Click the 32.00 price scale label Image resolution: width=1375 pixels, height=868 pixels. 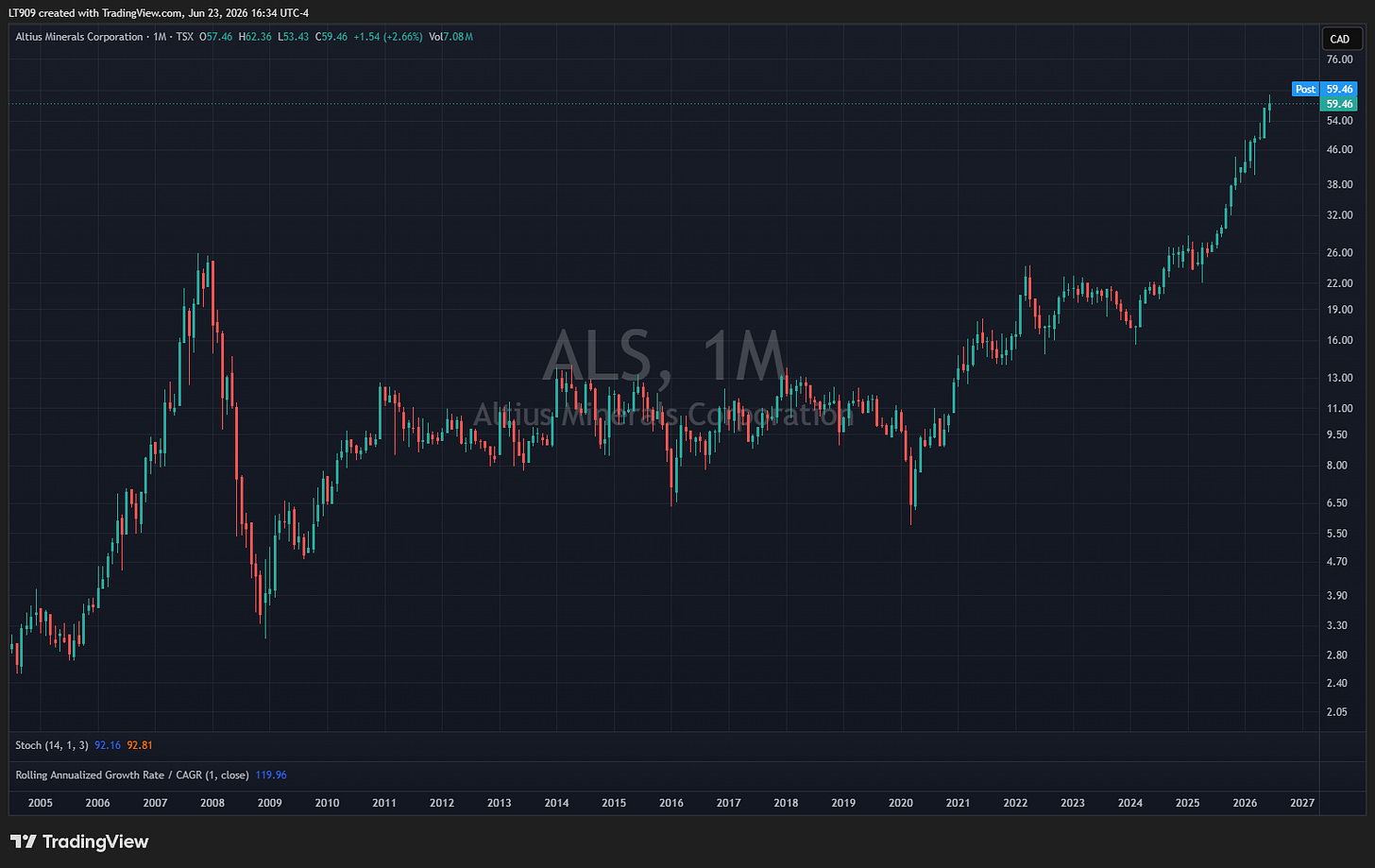[x=1339, y=214]
